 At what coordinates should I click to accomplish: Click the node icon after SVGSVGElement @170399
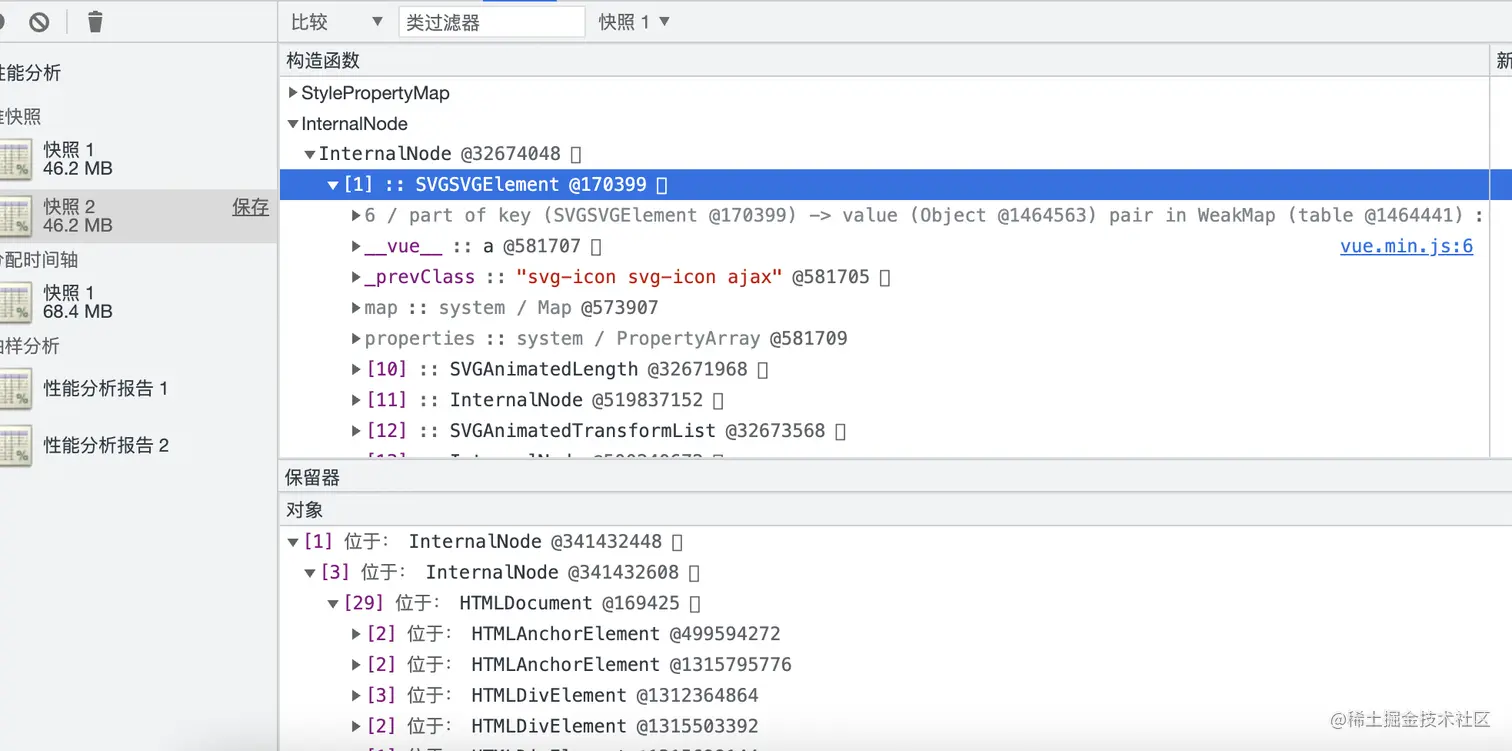[x=661, y=185]
